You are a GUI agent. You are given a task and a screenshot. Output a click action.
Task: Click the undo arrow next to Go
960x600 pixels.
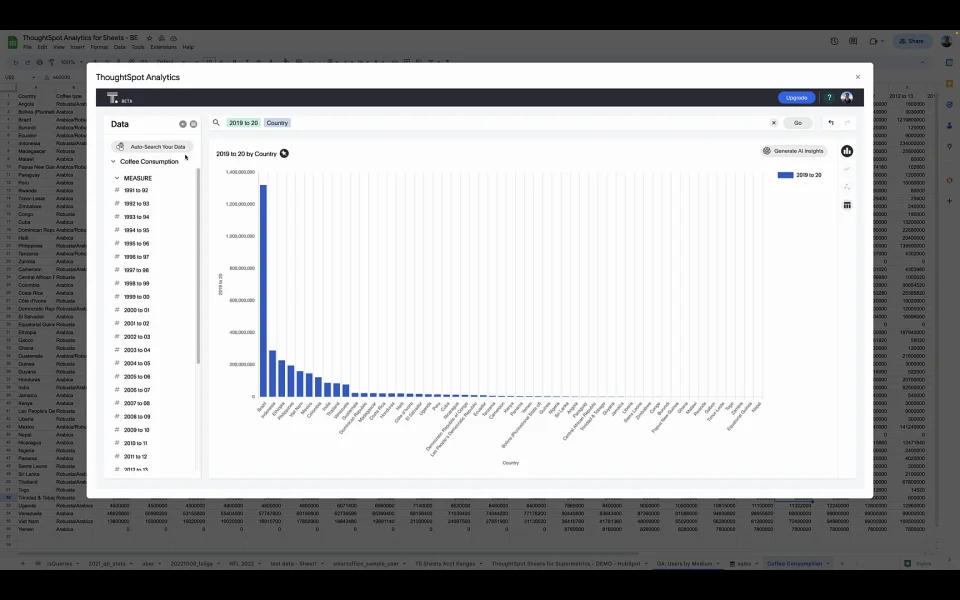coord(831,123)
